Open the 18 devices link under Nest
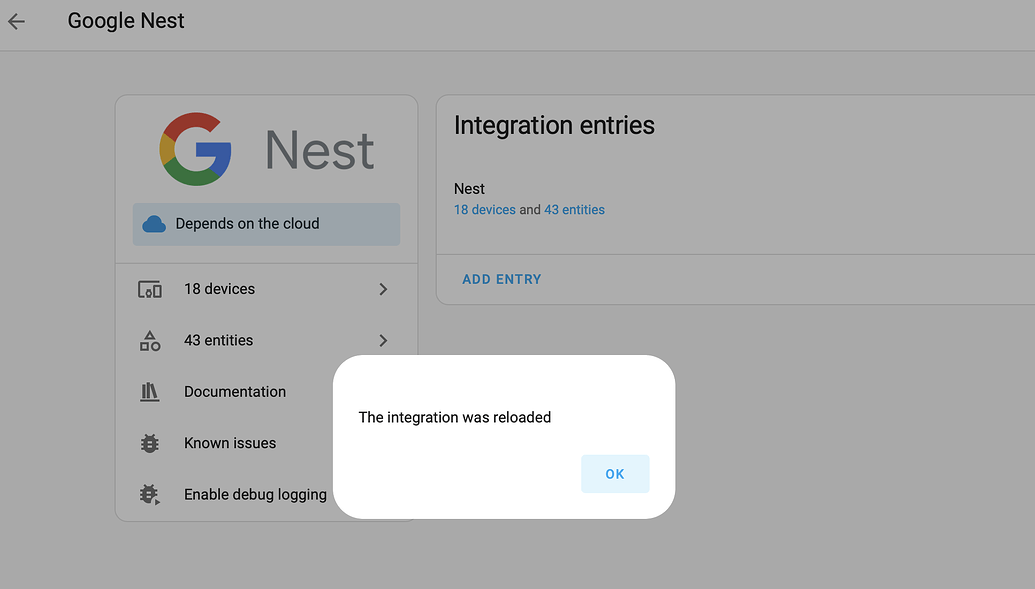This screenshot has width=1035, height=589. coord(485,209)
